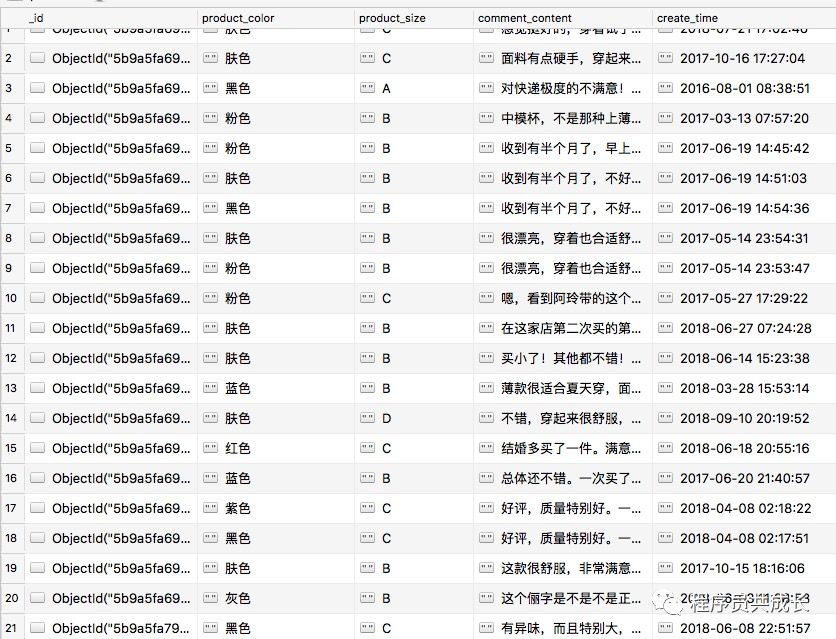Select the 紫色 color cell in row 17
Image resolution: width=836 pixels, height=639 pixels.
[x=276, y=508]
